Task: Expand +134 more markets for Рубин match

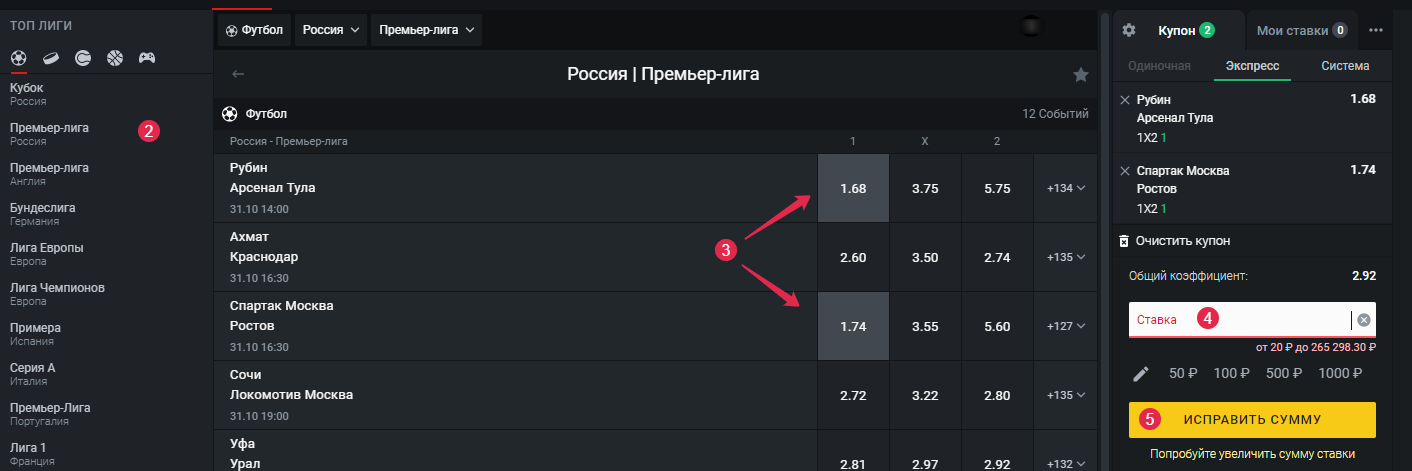Action: [1066, 188]
